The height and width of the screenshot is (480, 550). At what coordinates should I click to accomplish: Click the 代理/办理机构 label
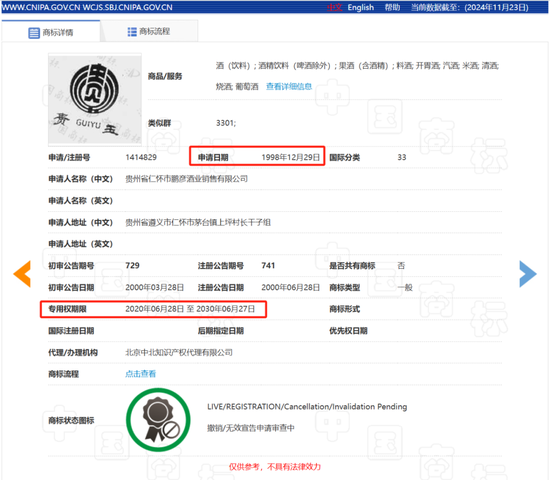pyautogui.click(x=73, y=352)
